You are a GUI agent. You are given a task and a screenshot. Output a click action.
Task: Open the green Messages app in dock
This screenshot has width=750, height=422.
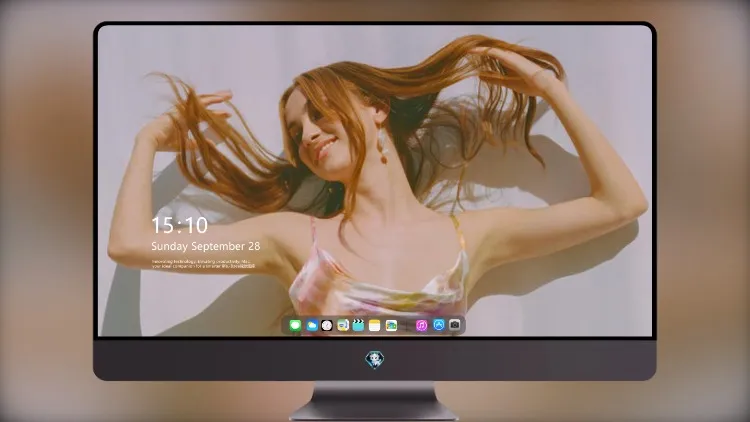tap(295, 326)
